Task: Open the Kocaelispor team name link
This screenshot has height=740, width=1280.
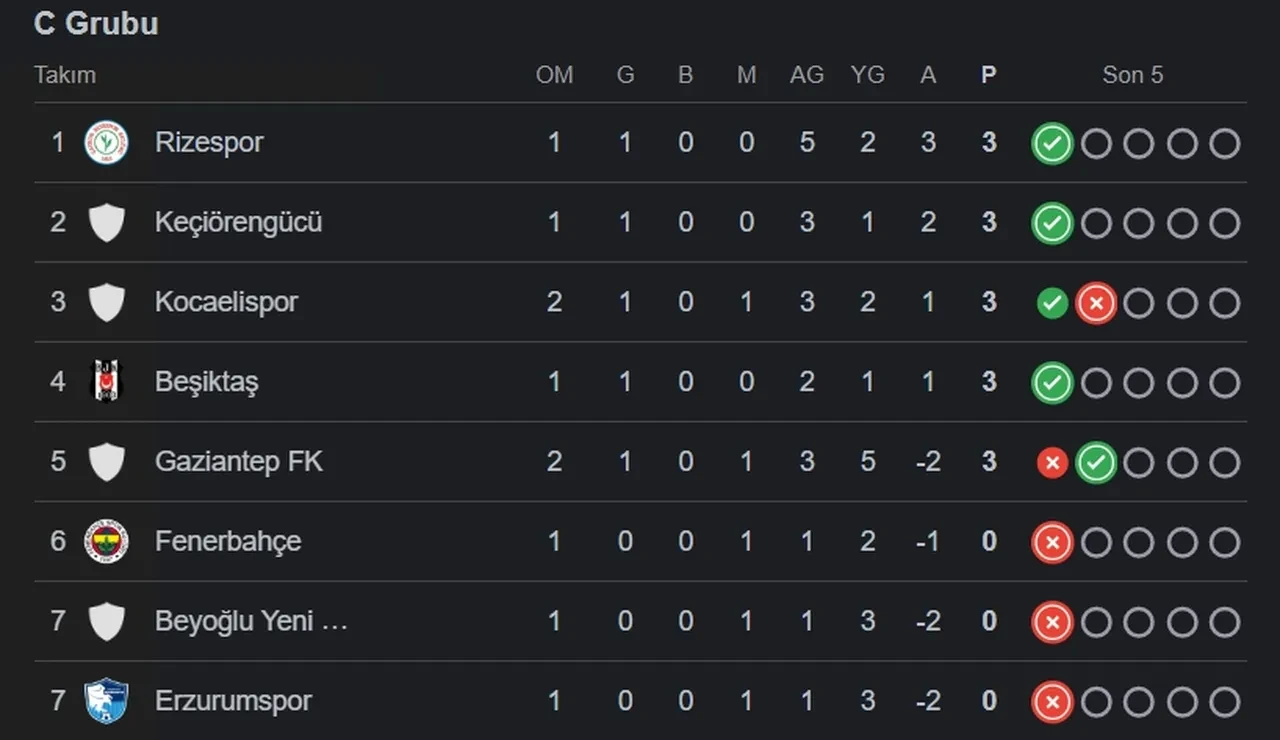Action: (226, 302)
